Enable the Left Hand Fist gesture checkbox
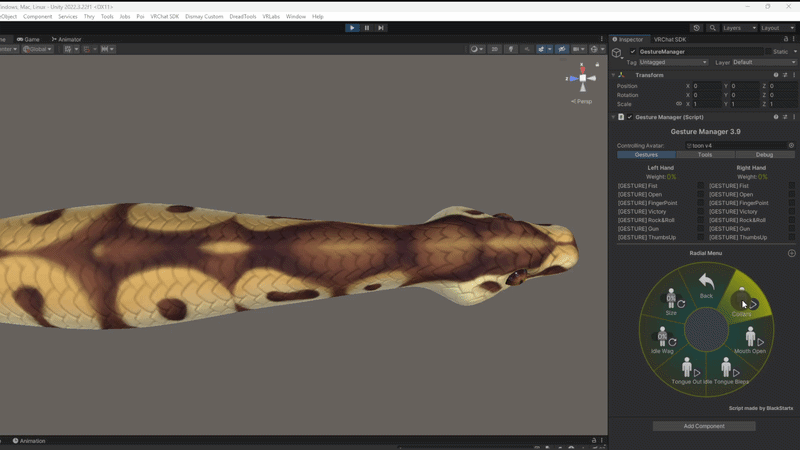Viewport: 800px width, 450px height. pos(701,186)
